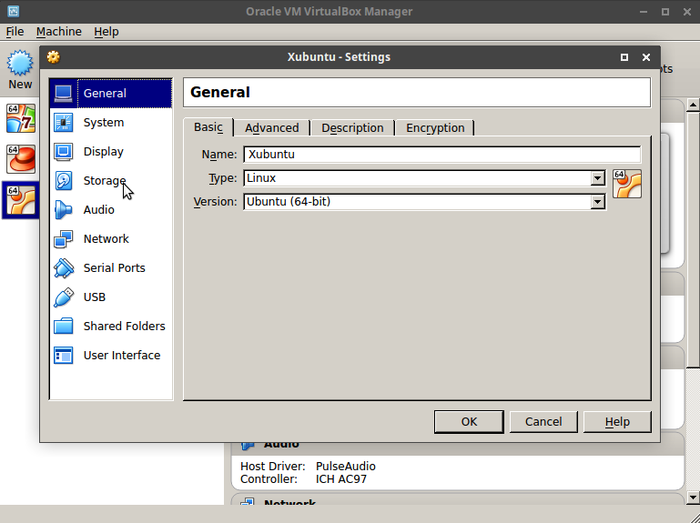Open the Network settings icon
This screenshot has height=523, width=700.
click(63, 239)
